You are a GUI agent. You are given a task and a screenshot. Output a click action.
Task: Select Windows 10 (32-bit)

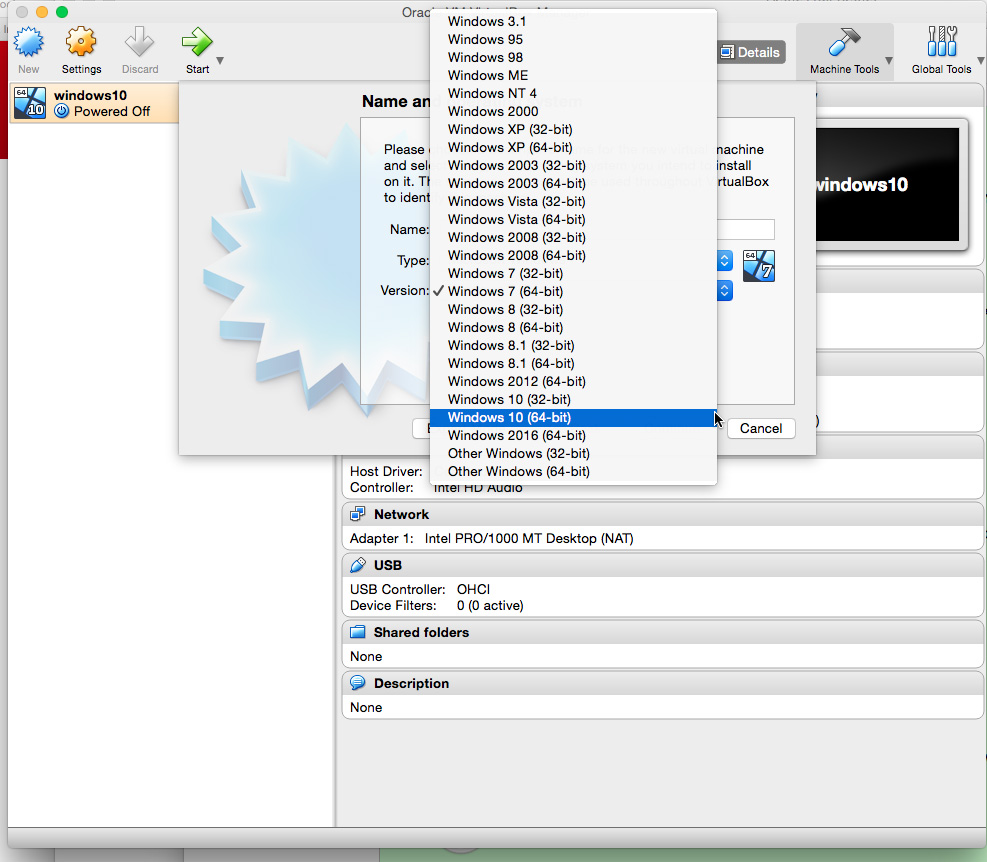pyautogui.click(x=573, y=400)
